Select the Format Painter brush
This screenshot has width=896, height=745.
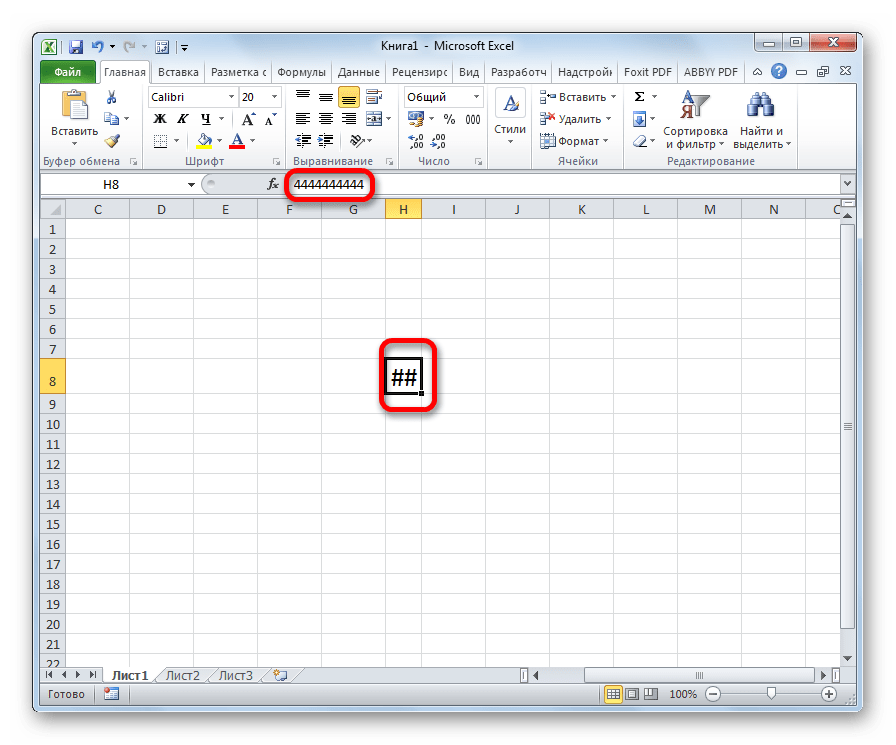click(x=112, y=141)
